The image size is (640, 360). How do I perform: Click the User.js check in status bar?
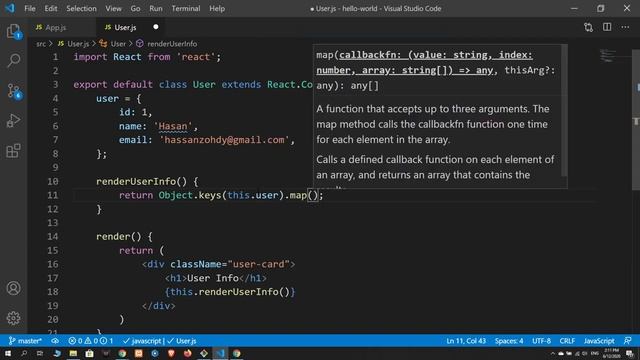[x=182, y=341]
